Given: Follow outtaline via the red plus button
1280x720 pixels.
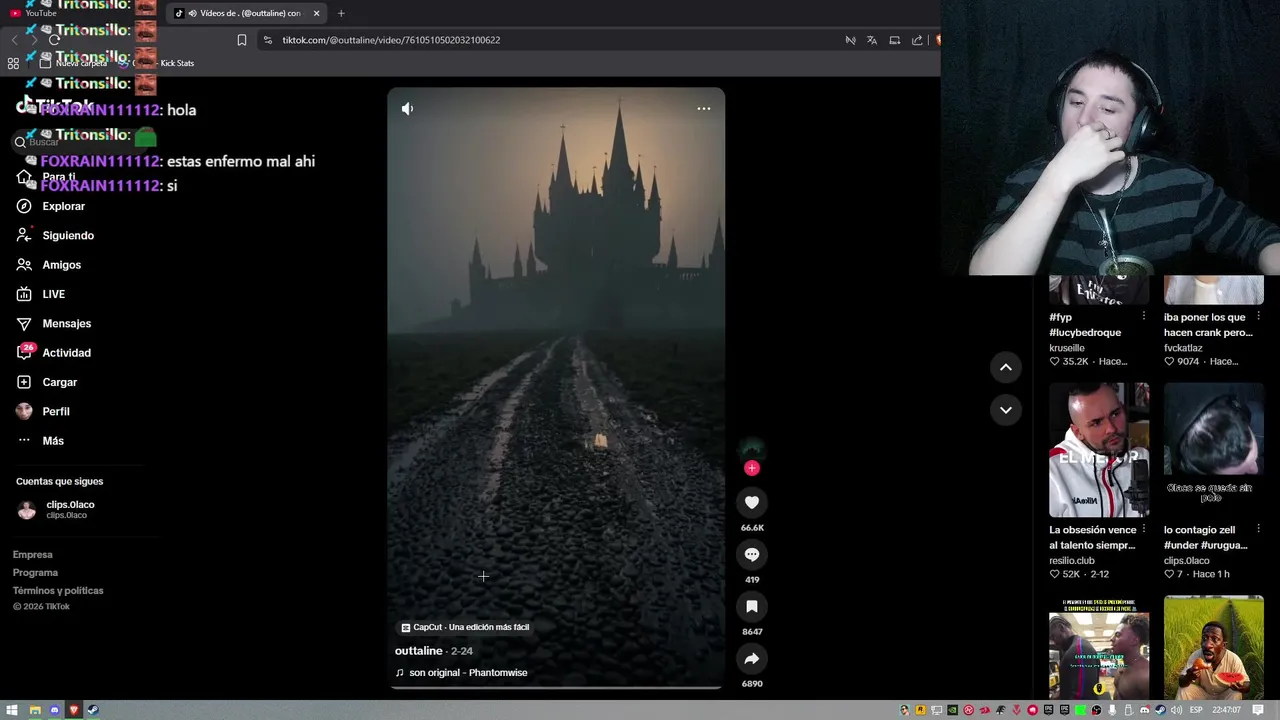Looking at the screenshot, I should pyautogui.click(x=752, y=468).
